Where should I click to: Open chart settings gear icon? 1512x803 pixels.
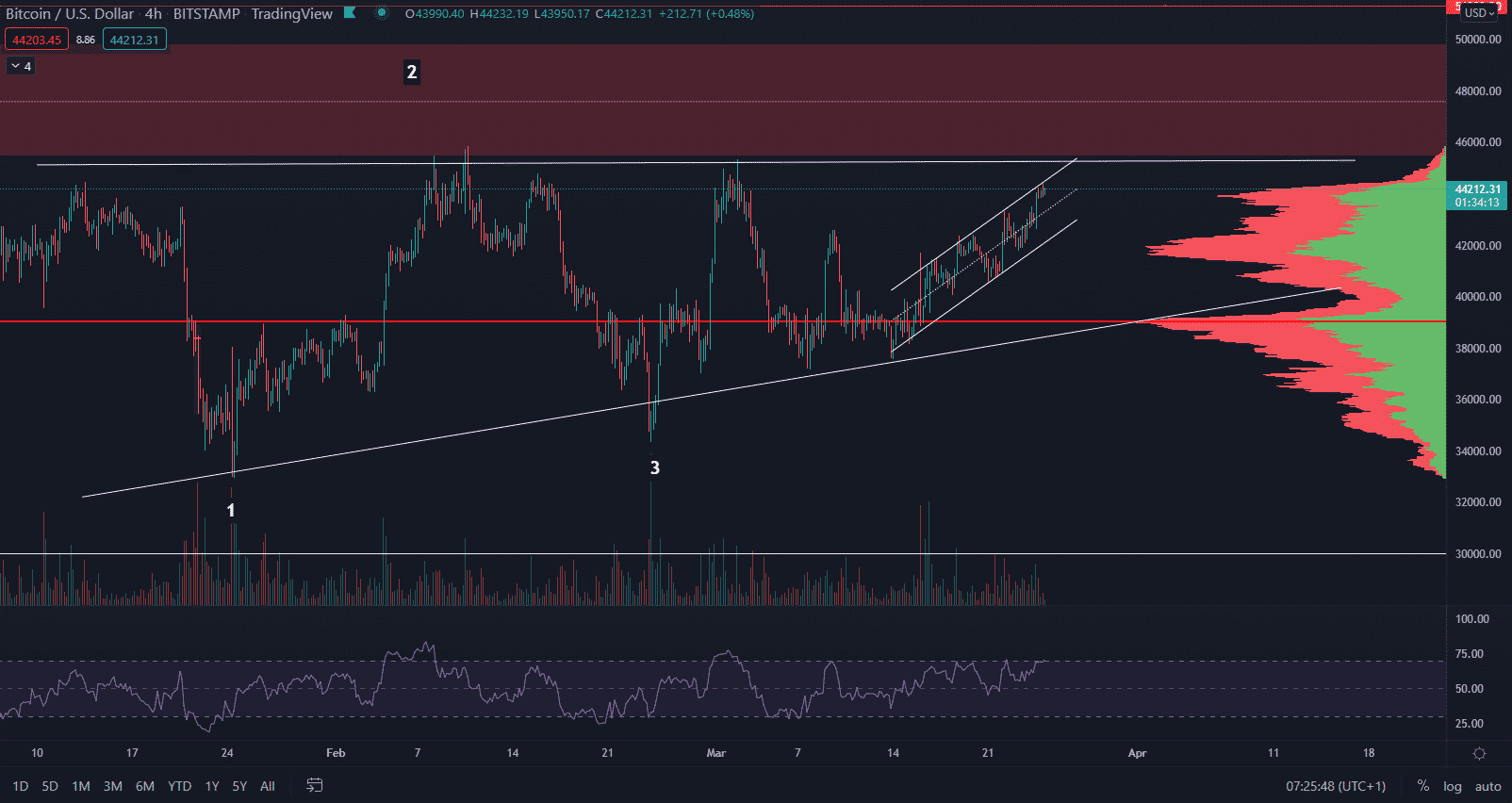(1479, 753)
